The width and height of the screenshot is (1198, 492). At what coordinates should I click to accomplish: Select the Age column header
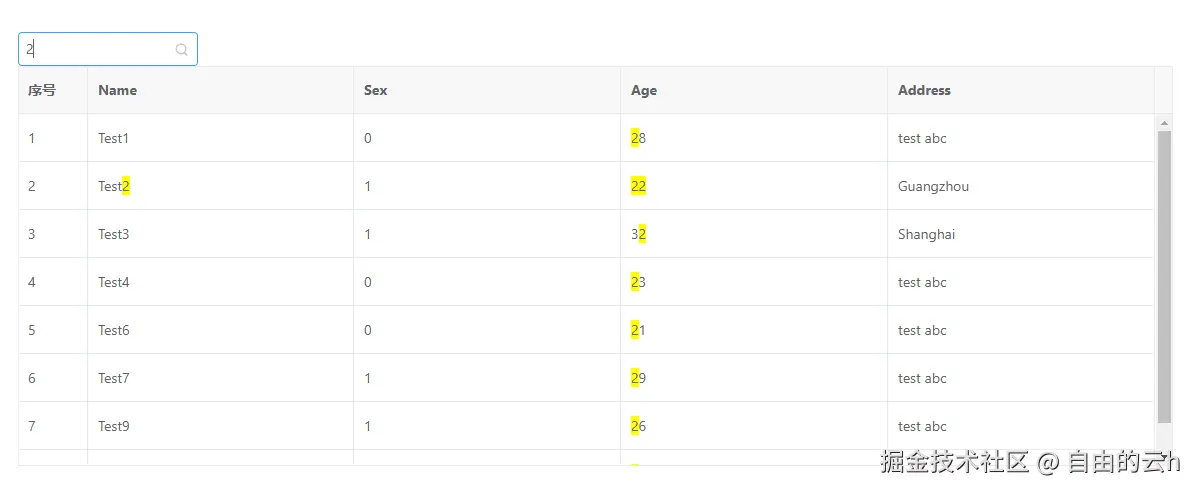pos(753,90)
